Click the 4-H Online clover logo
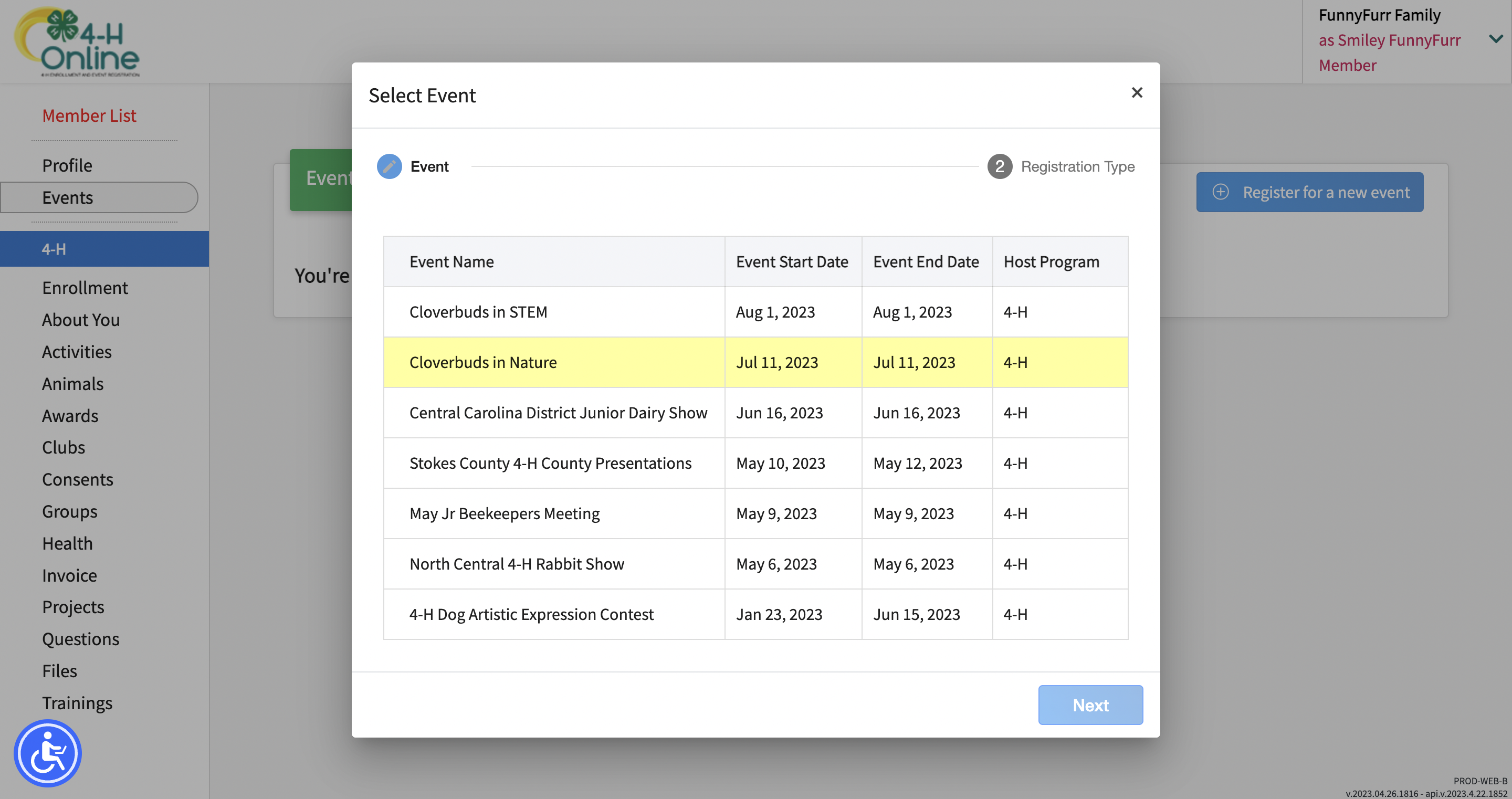This screenshot has height=799, width=1512. pos(78,41)
